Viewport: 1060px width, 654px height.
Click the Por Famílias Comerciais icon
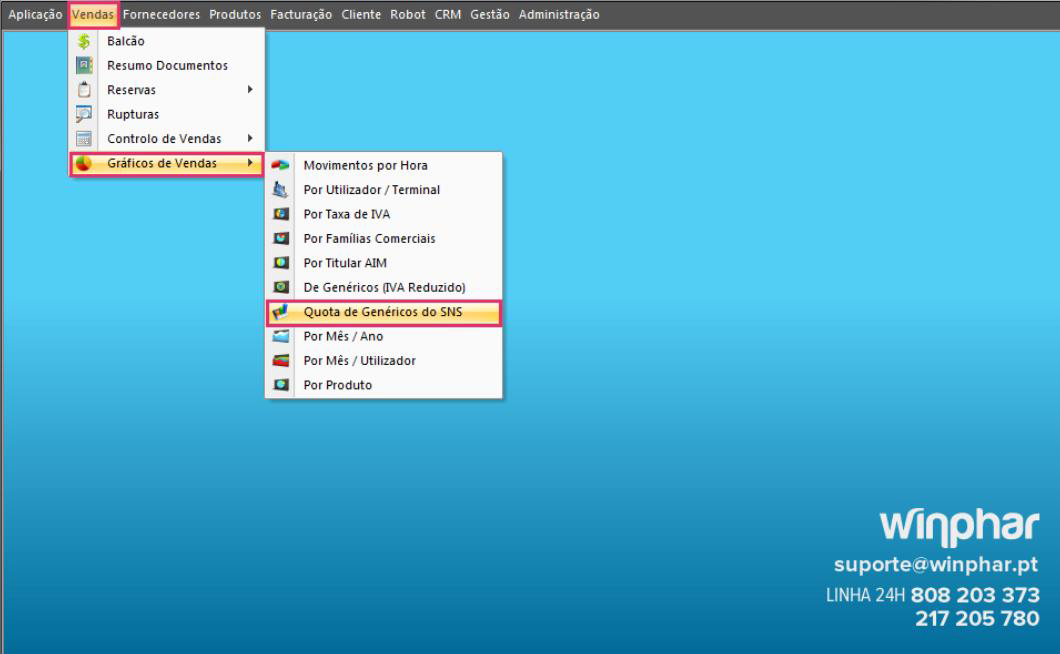pyautogui.click(x=281, y=238)
